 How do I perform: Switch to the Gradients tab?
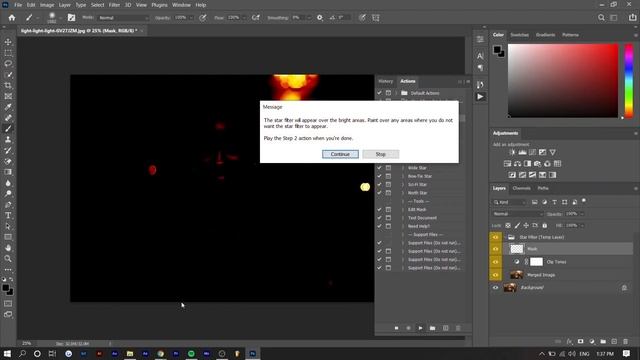point(545,35)
